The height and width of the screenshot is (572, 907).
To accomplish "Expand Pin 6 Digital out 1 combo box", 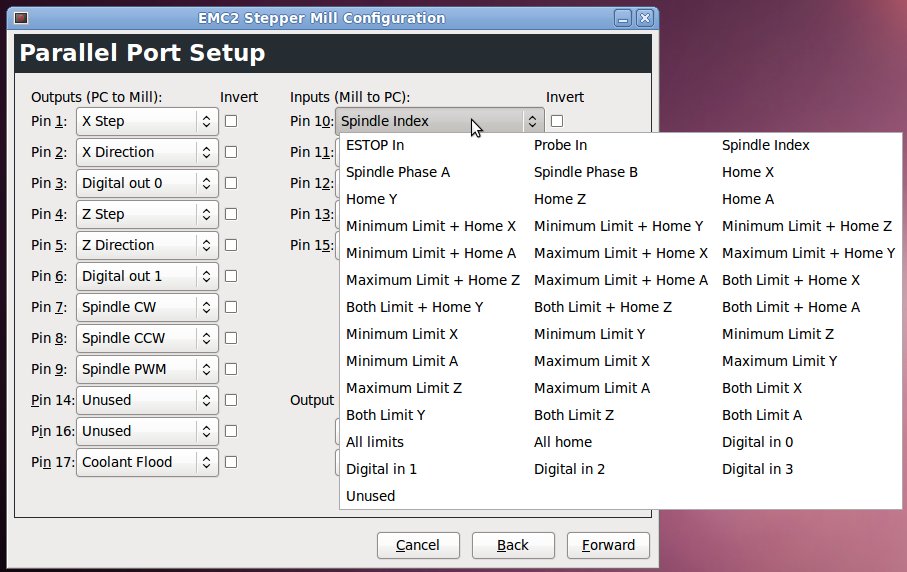I will (x=147, y=276).
